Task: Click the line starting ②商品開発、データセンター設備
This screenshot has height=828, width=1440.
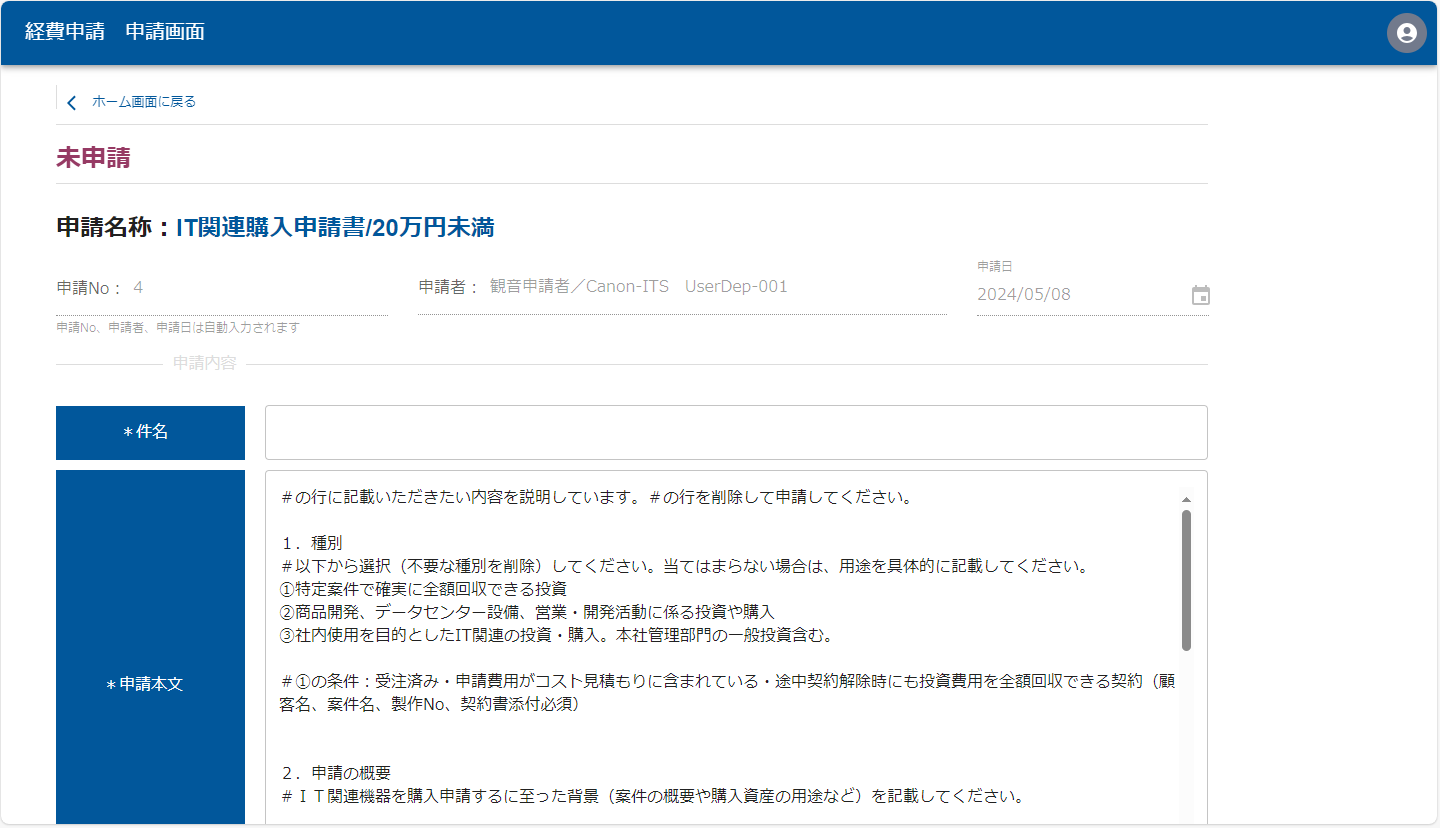Action: click(x=528, y=612)
